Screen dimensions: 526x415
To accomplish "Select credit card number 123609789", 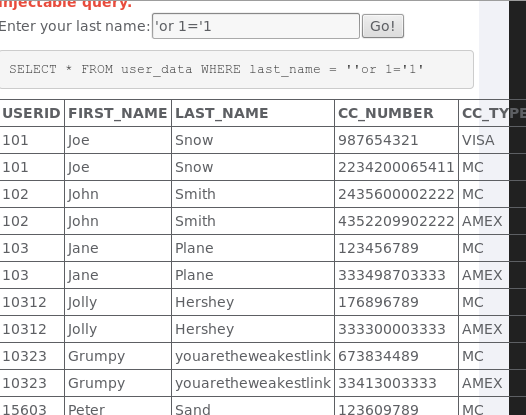I will pos(378,409).
